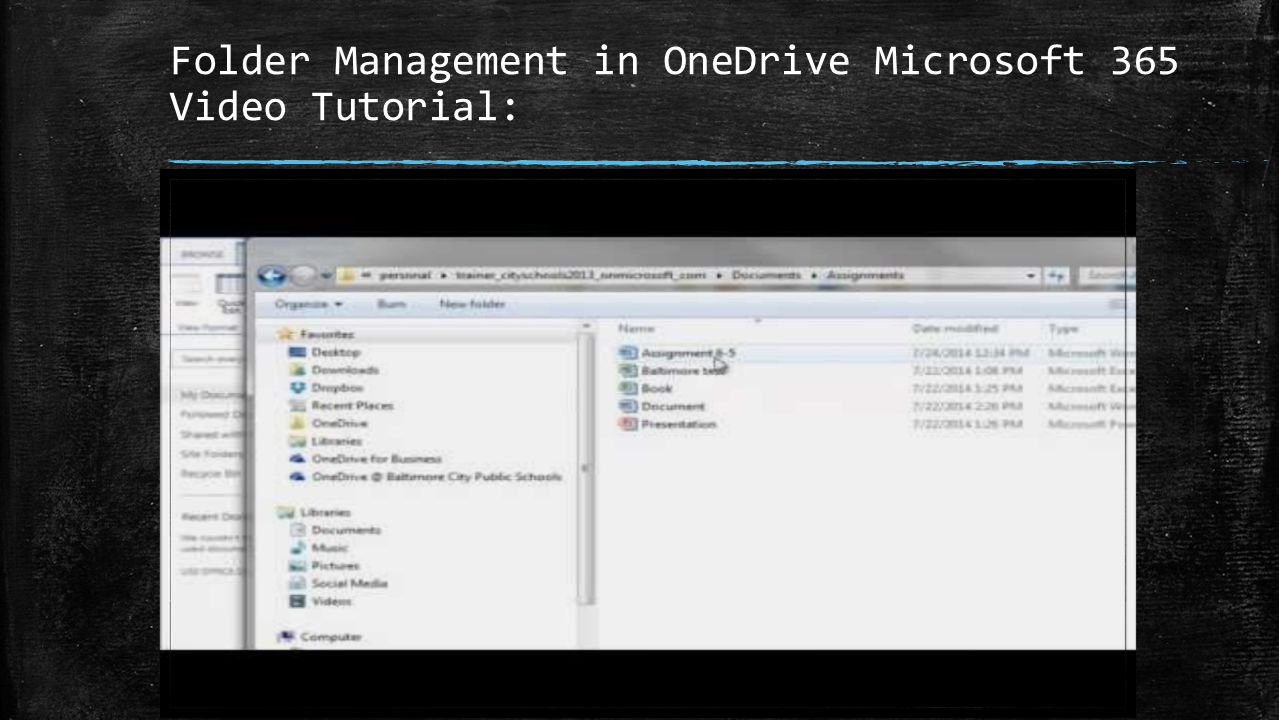Click the Word icon of Document file
The image size is (1279, 720).
(x=628, y=407)
